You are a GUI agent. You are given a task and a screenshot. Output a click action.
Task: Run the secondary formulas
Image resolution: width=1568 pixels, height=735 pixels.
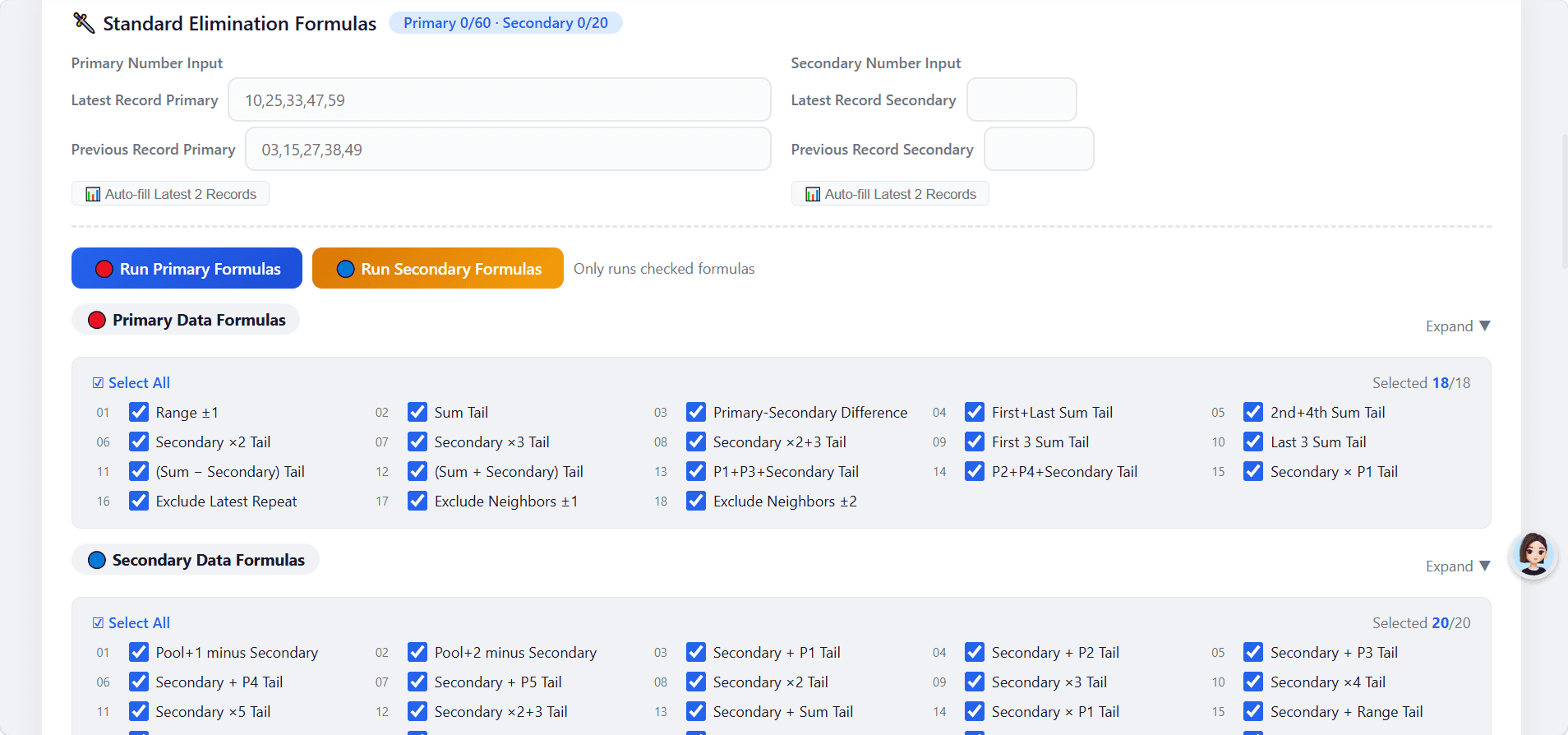pos(438,268)
